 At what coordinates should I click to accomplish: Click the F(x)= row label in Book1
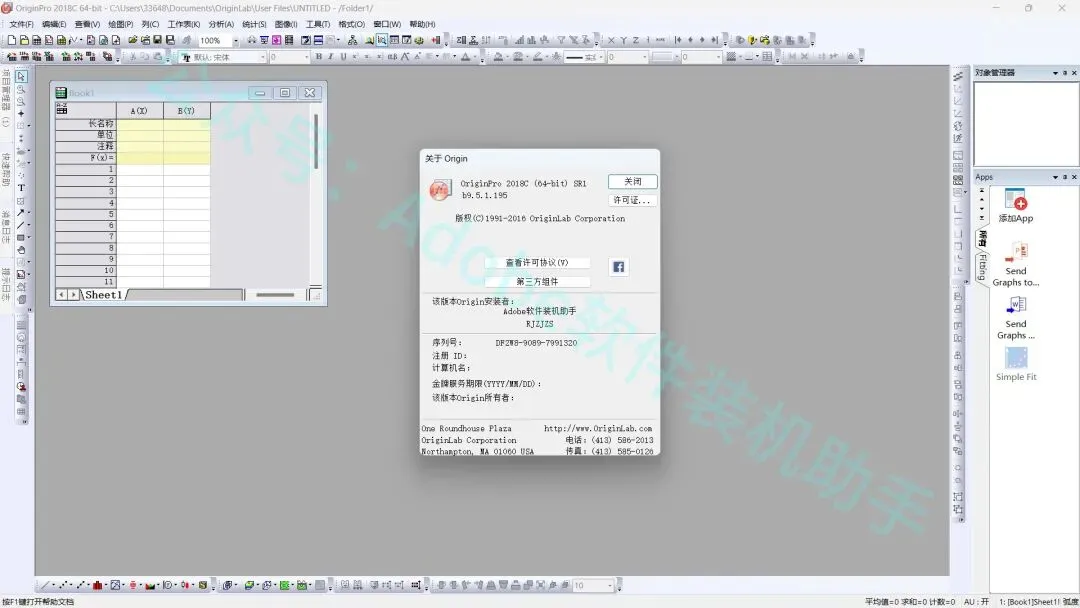(85, 158)
